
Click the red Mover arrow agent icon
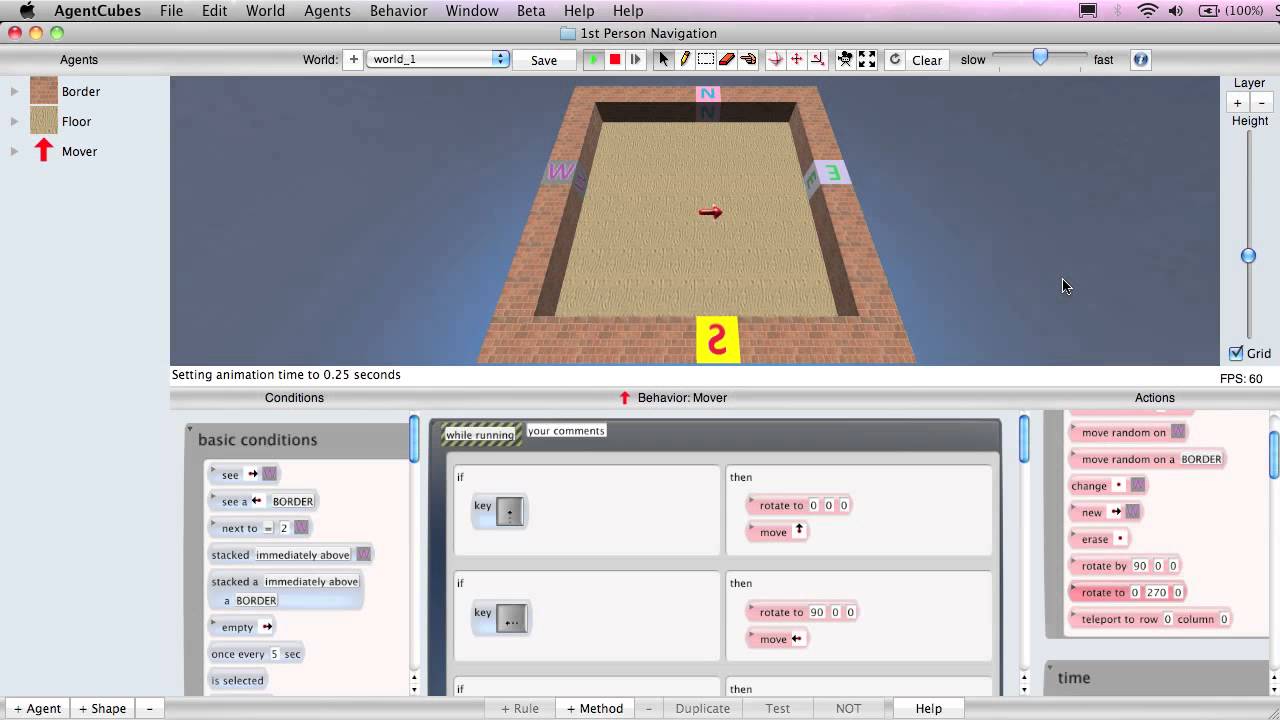(43, 151)
